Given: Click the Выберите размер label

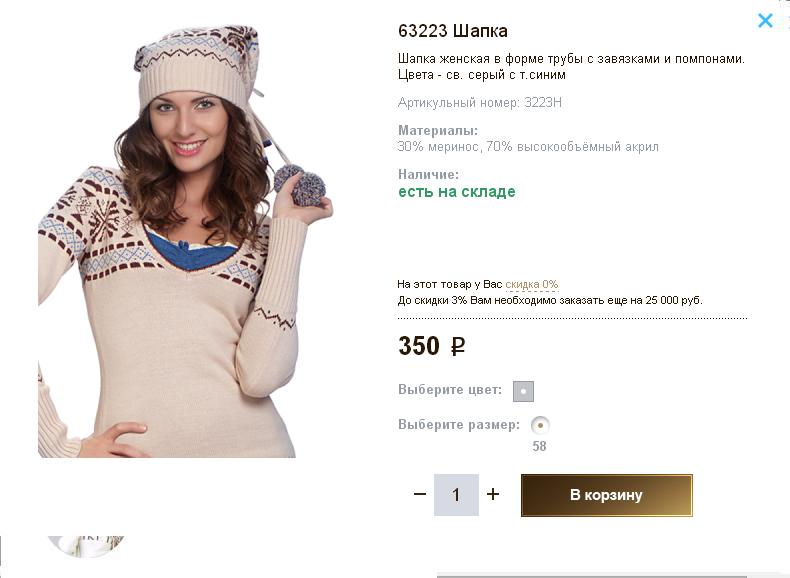Looking at the screenshot, I should pyautogui.click(x=459, y=424).
